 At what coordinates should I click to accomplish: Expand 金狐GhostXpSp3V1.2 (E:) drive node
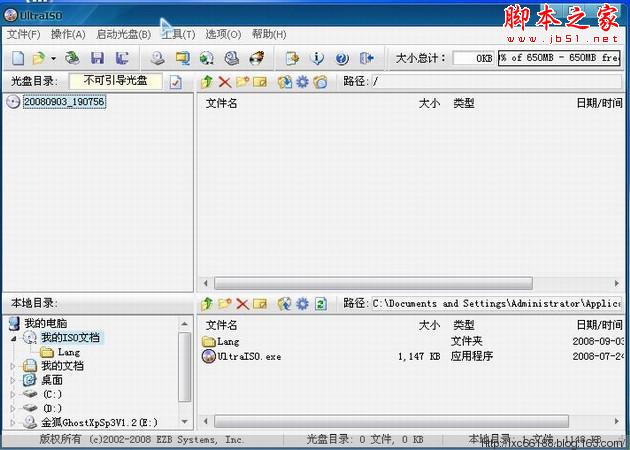(x=13, y=423)
